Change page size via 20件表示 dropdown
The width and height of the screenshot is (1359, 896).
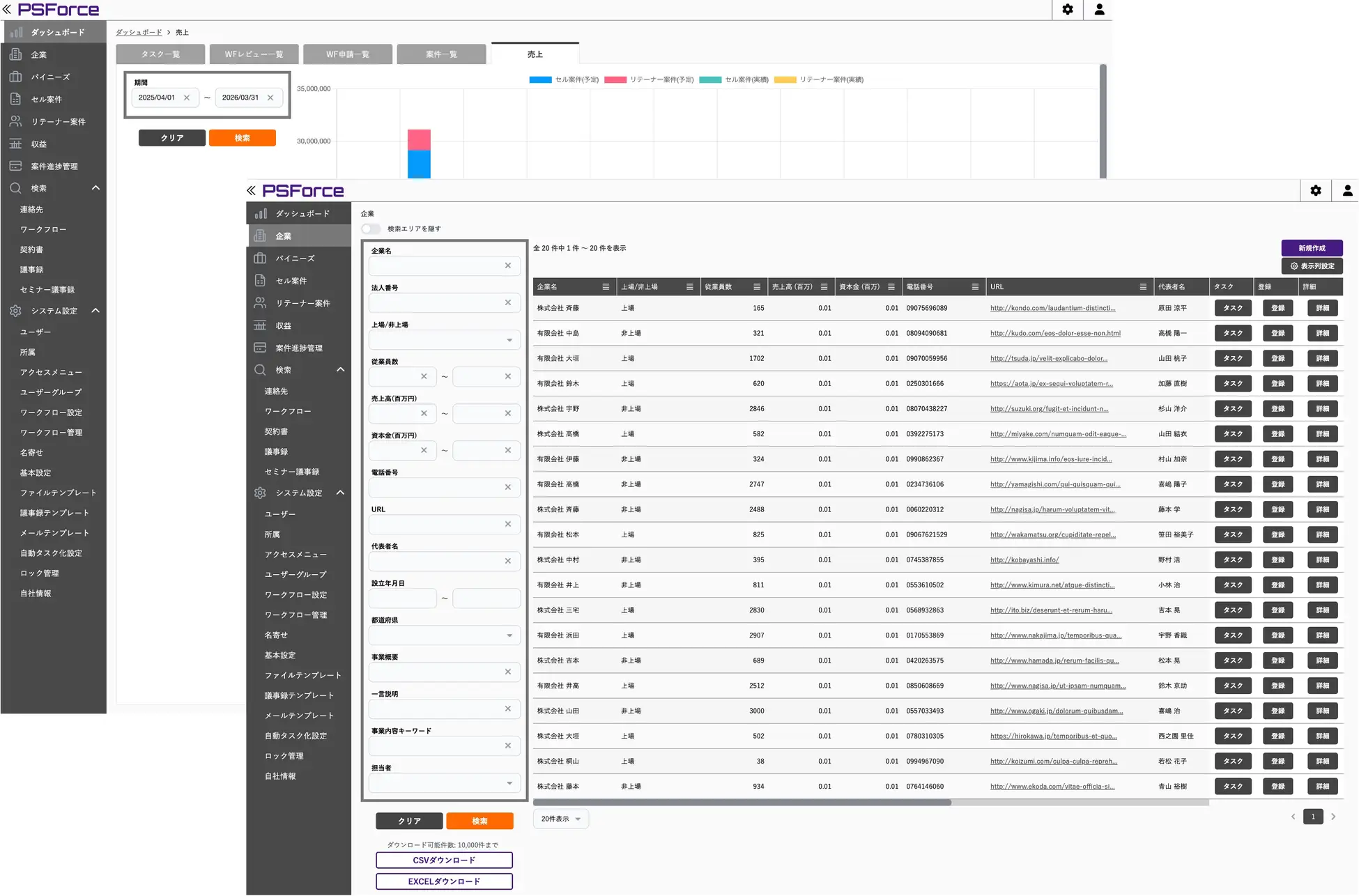click(560, 819)
